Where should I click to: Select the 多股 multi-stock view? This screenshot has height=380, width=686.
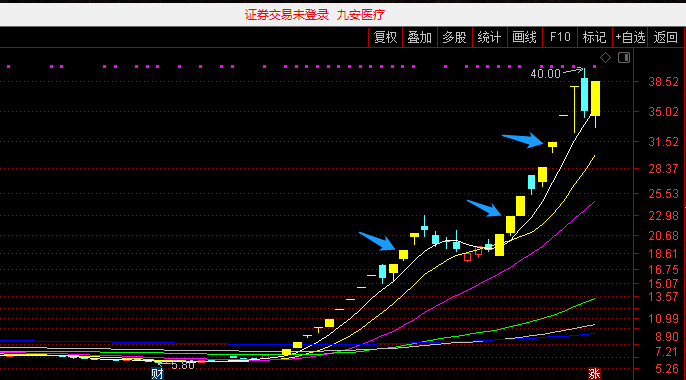point(455,38)
